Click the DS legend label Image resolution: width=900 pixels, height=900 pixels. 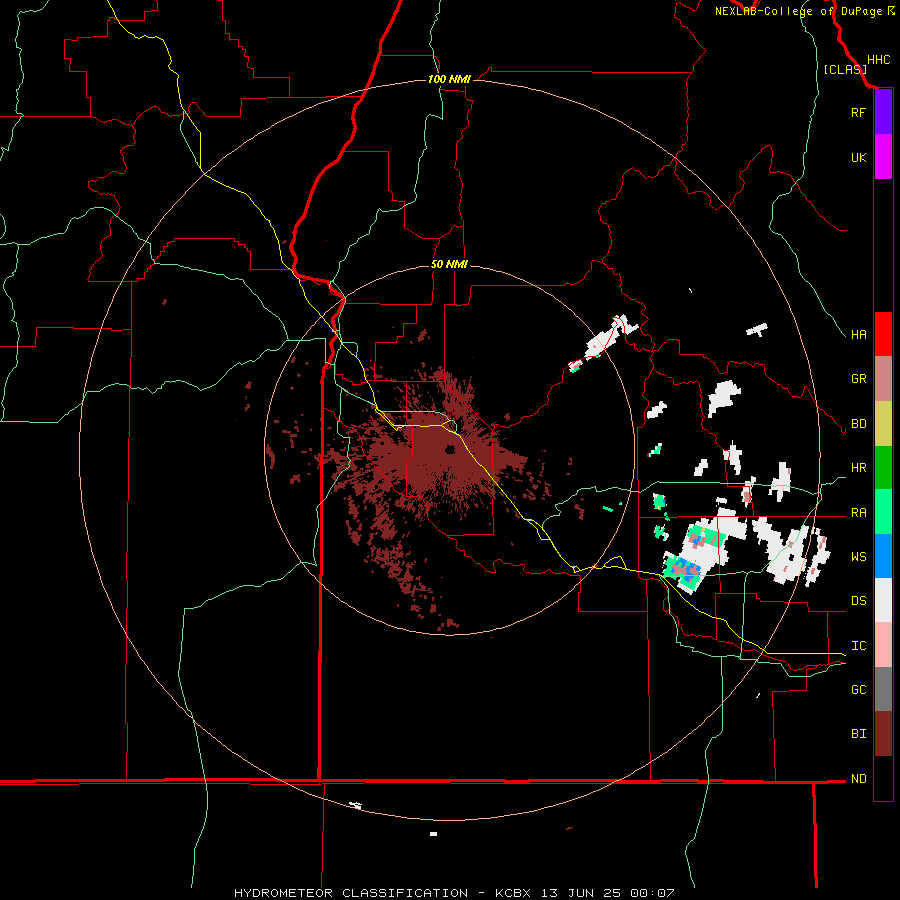pos(858,601)
